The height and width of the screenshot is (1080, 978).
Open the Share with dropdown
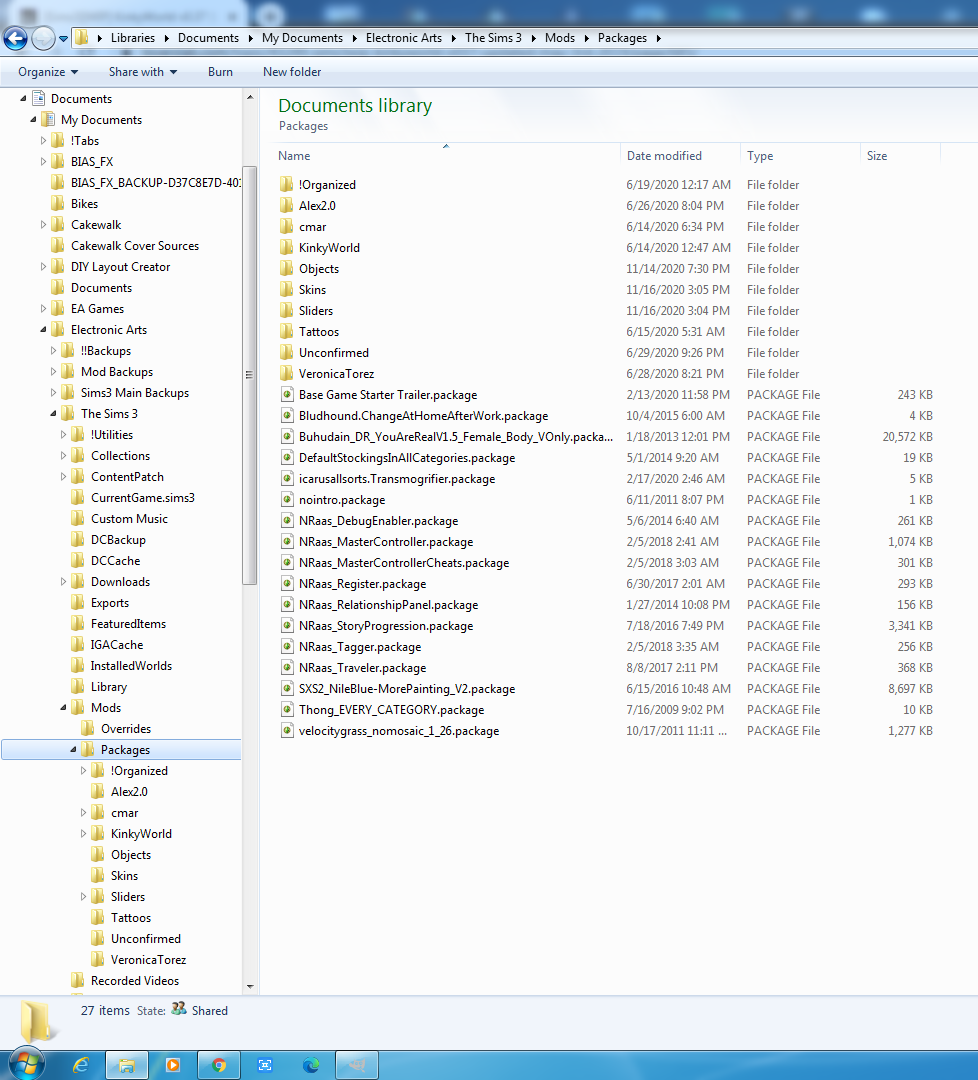pyautogui.click(x=143, y=72)
